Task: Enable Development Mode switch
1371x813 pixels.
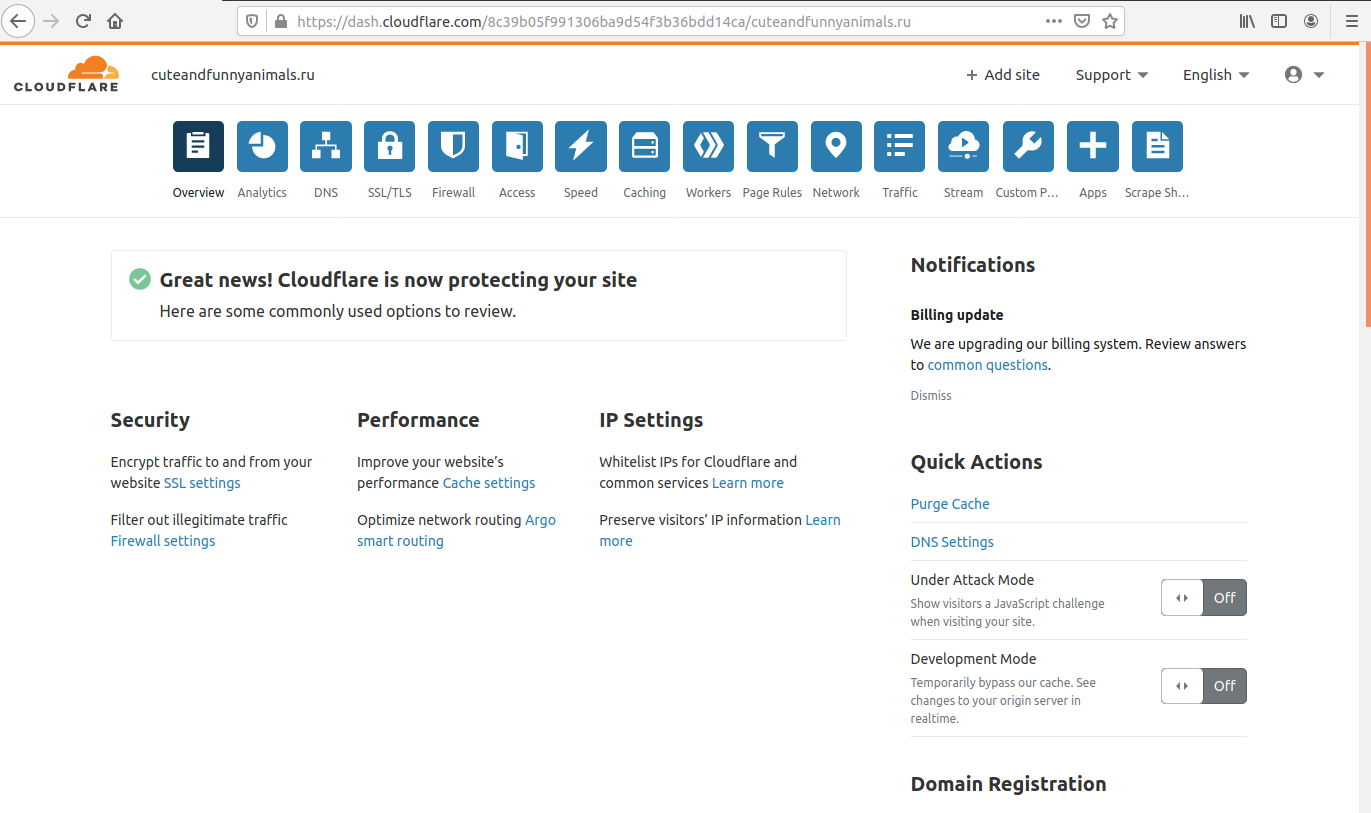Action: point(1203,686)
